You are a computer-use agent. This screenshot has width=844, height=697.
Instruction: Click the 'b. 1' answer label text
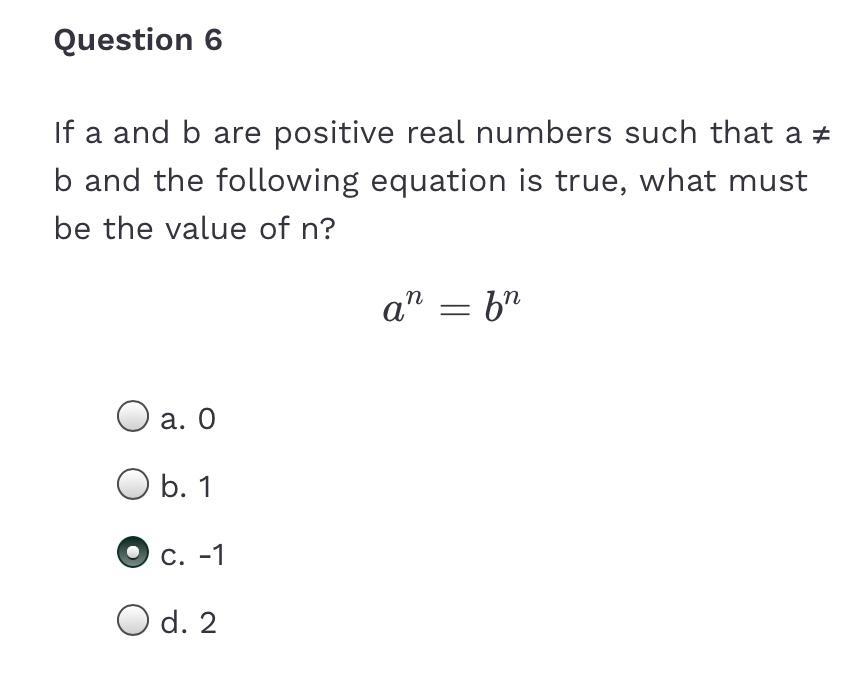pyautogui.click(x=186, y=487)
